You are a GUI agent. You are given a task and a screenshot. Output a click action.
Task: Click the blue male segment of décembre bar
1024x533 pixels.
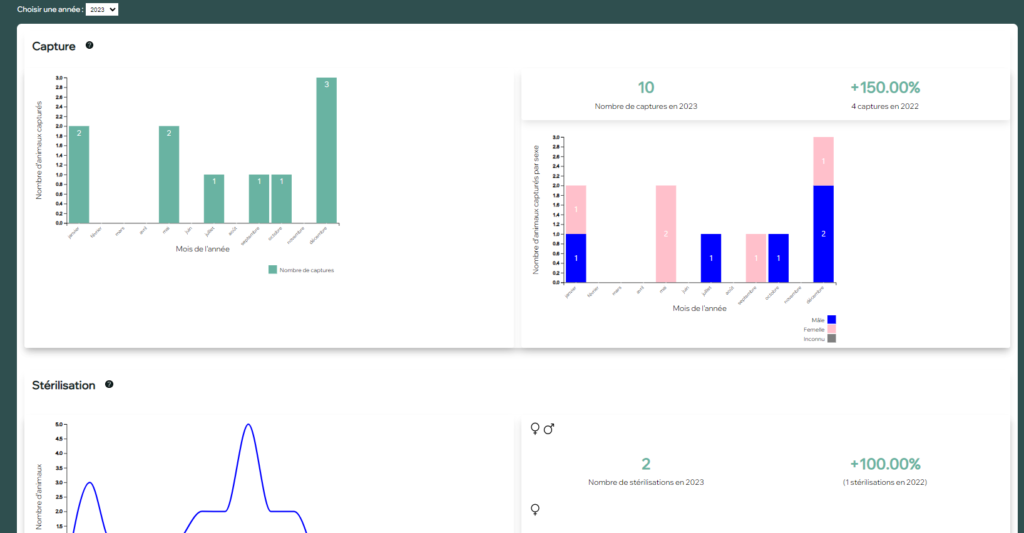click(x=824, y=234)
